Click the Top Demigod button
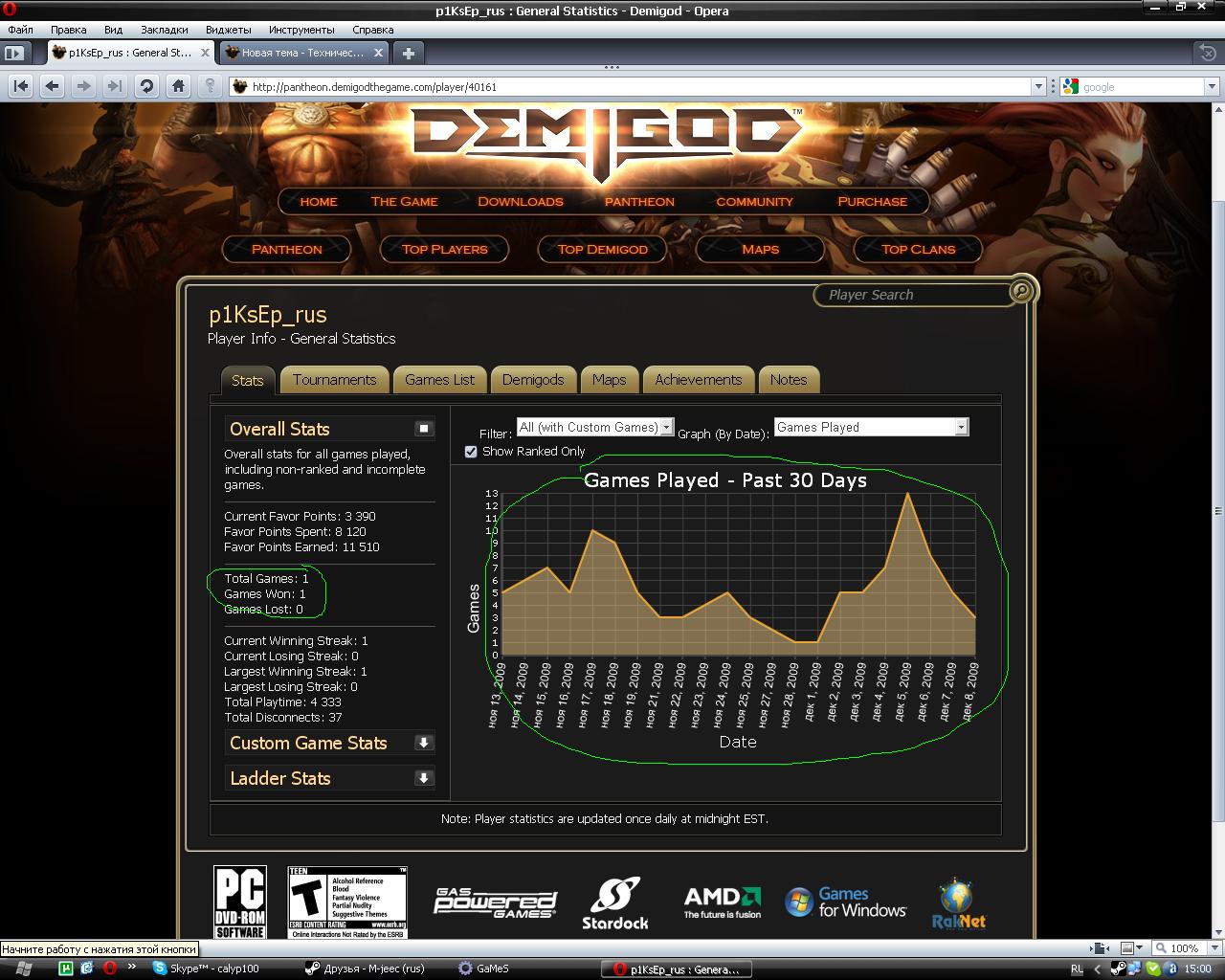The image size is (1225, 980). [603, 249]
